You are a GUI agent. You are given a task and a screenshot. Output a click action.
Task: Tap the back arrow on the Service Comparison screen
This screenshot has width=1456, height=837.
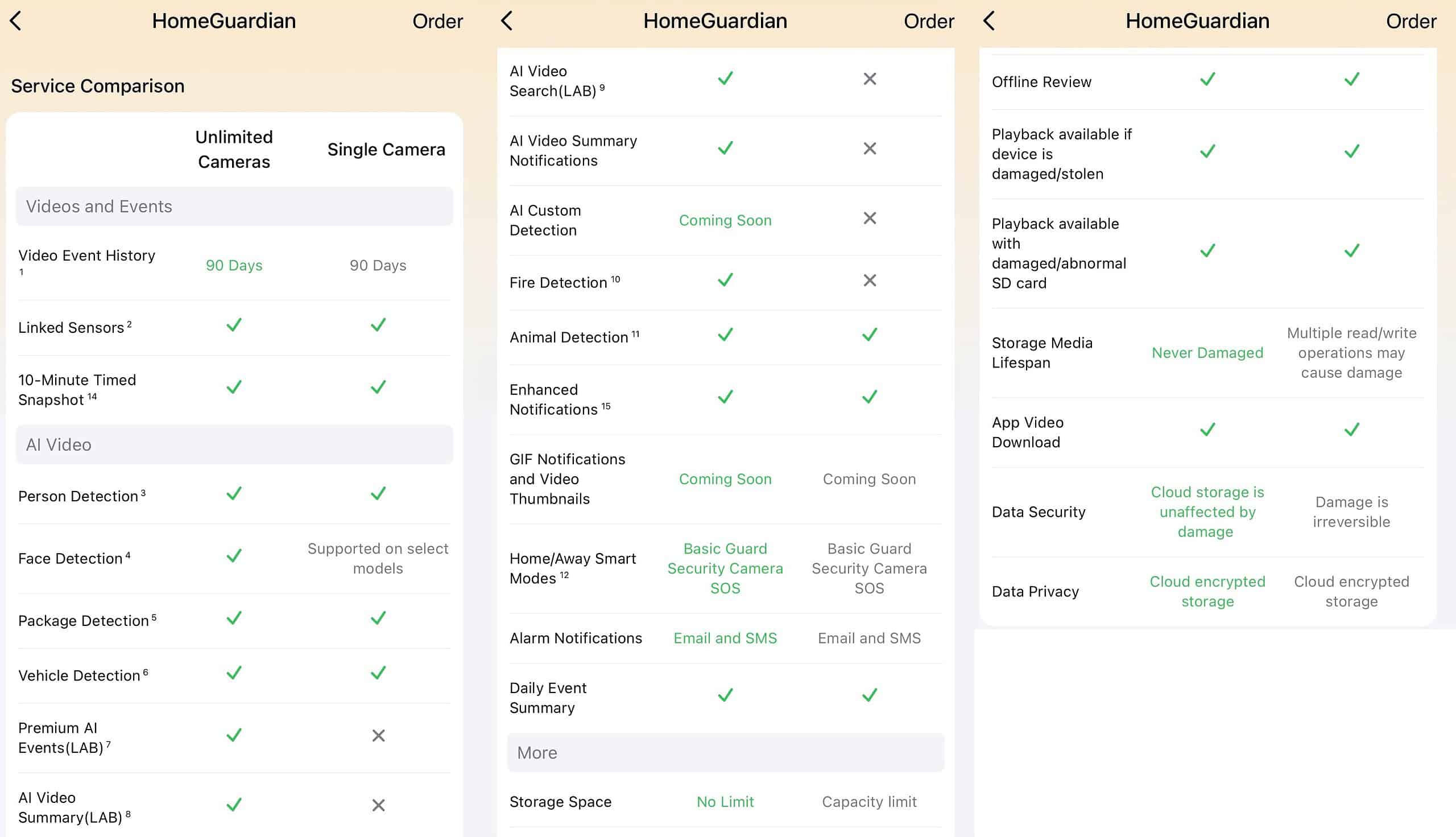pos(16,21)
